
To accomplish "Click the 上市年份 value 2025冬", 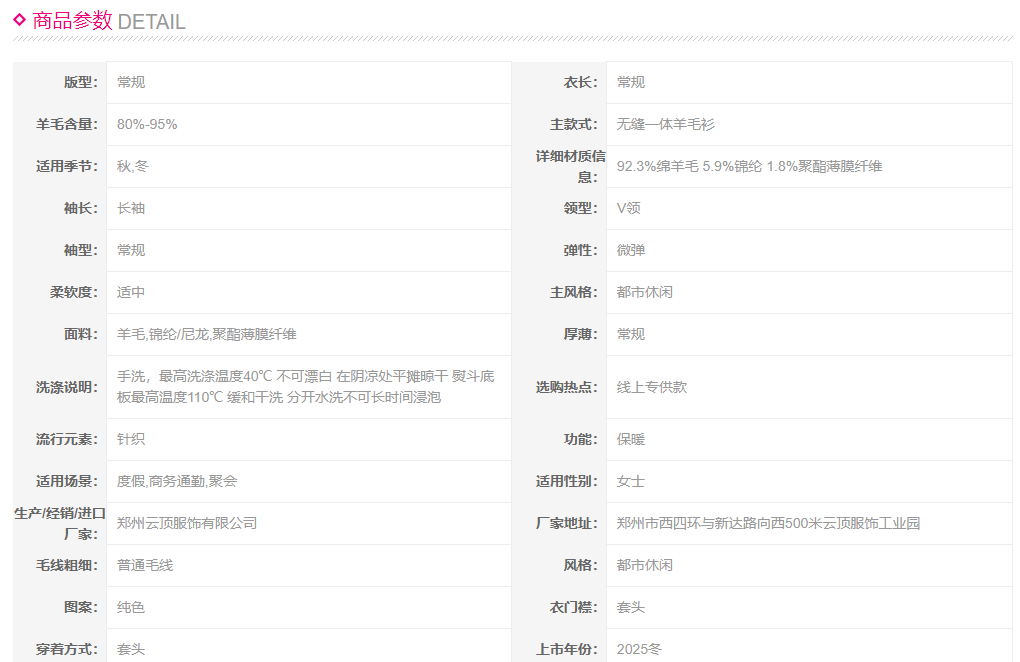I will click(x=639, y=649).
